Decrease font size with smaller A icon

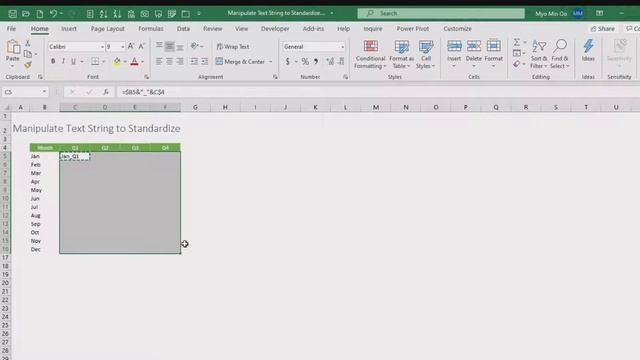tap(141, 47)
